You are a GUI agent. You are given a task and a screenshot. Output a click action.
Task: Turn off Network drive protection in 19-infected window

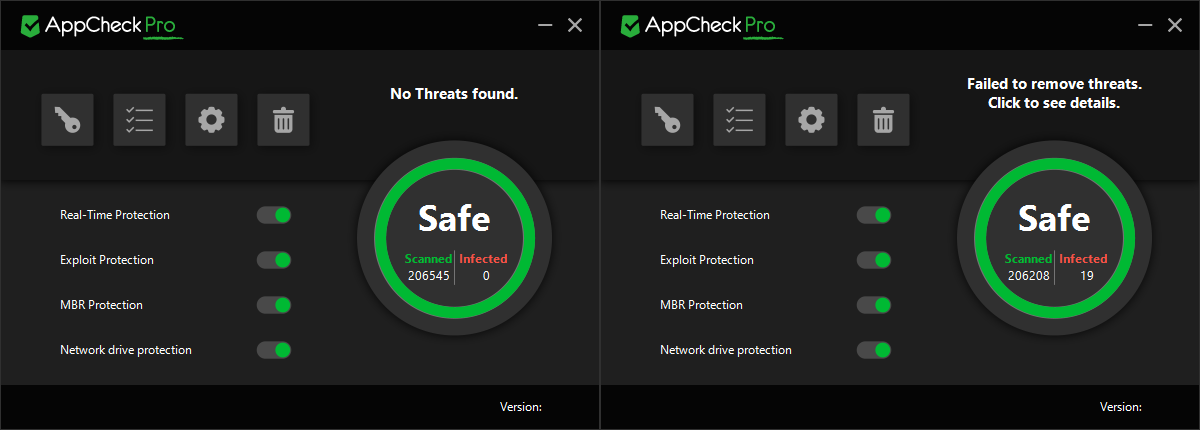click(874, 350)
